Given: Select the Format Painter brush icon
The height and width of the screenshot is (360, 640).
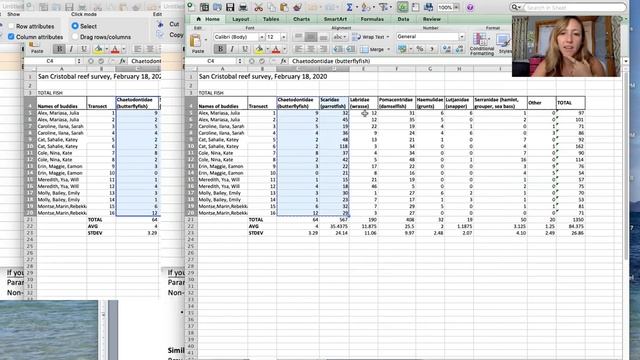Looking at the screenshot, I should pyautogui.click(x=298, y=7).
